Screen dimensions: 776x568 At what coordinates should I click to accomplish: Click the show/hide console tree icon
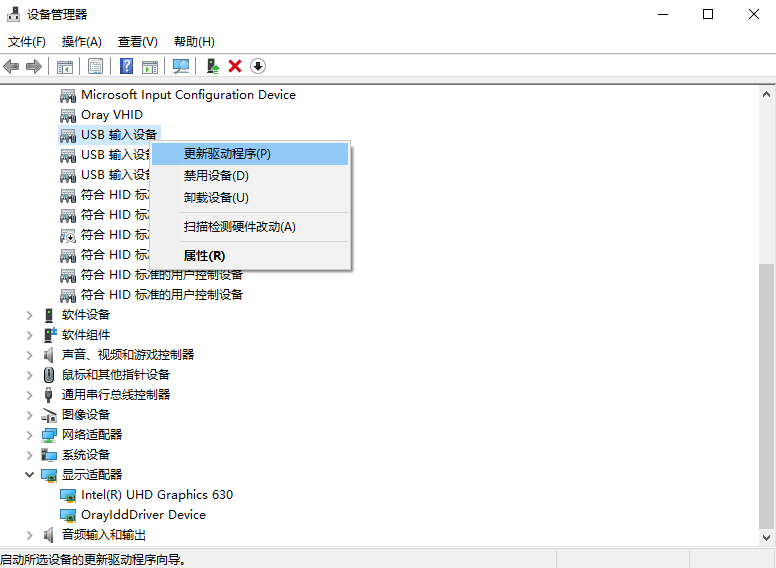(64, 66)
